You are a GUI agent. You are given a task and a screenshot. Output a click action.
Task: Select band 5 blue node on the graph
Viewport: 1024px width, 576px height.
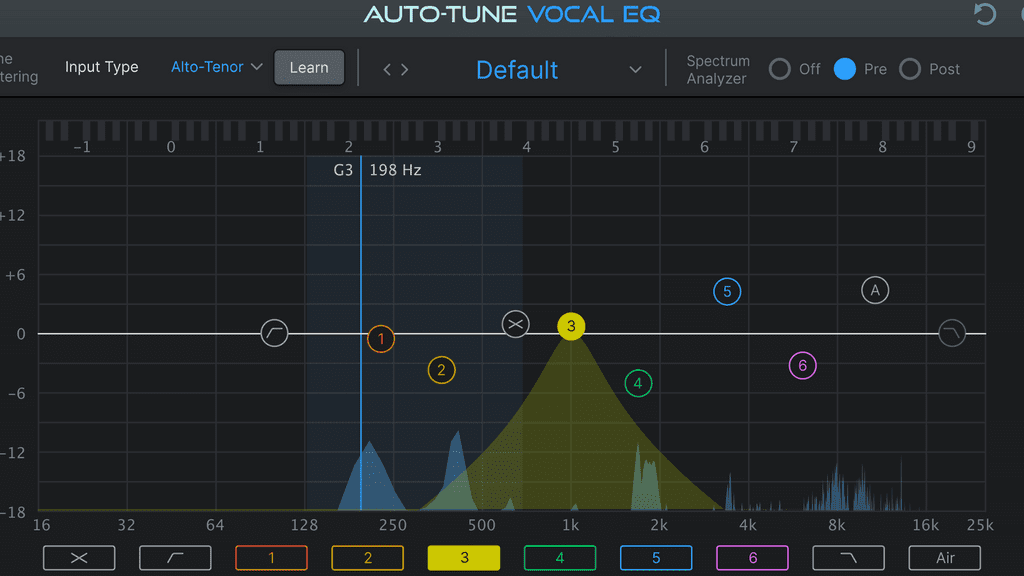click(x=727, y=291)
